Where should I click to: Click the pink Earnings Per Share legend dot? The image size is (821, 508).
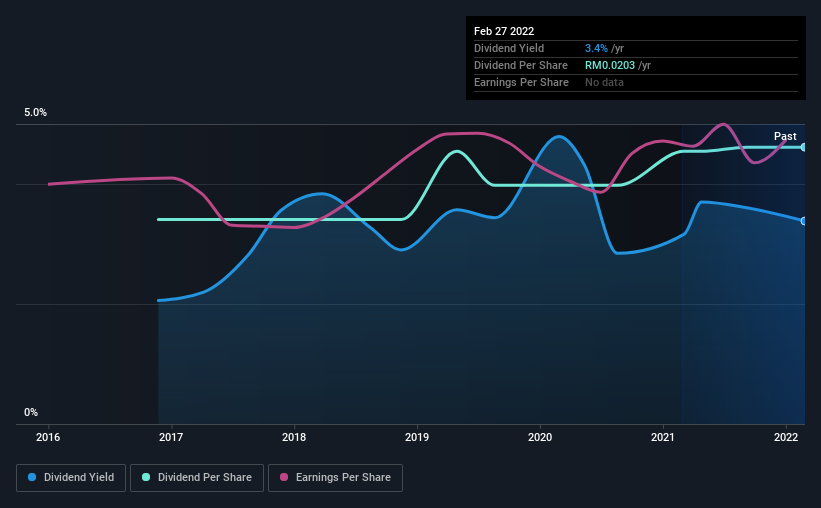pyautogui.click(x=284, y=477)
